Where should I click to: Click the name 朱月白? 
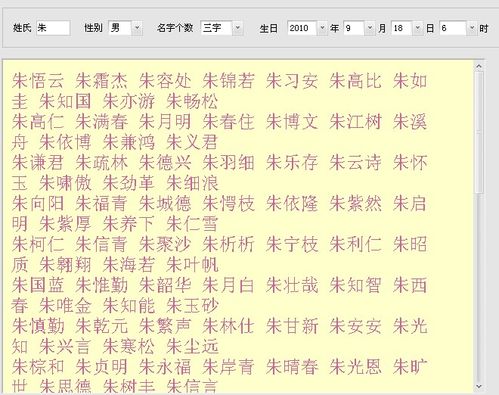228,285
